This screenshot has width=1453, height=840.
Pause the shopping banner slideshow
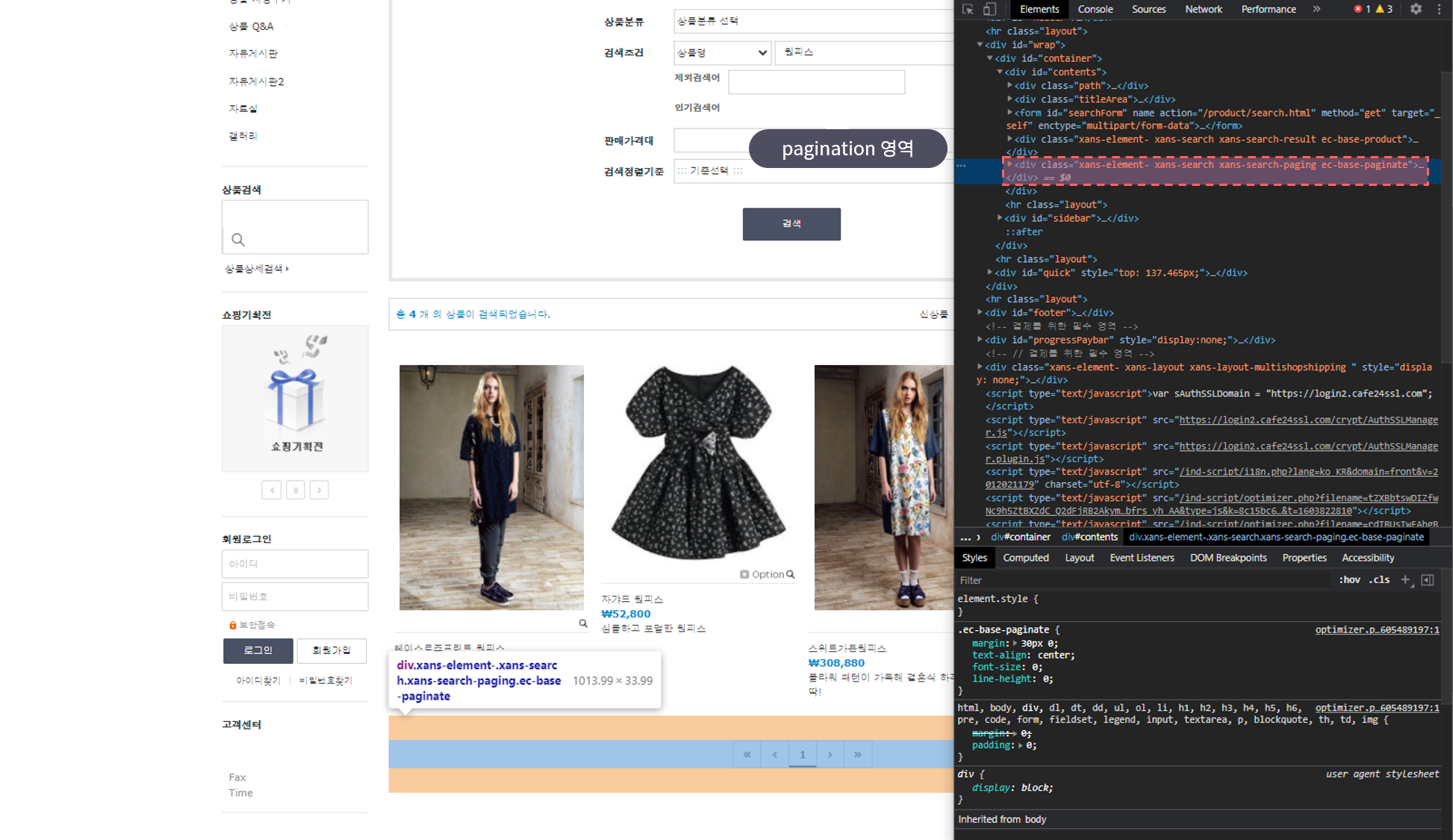coord(296,490)
